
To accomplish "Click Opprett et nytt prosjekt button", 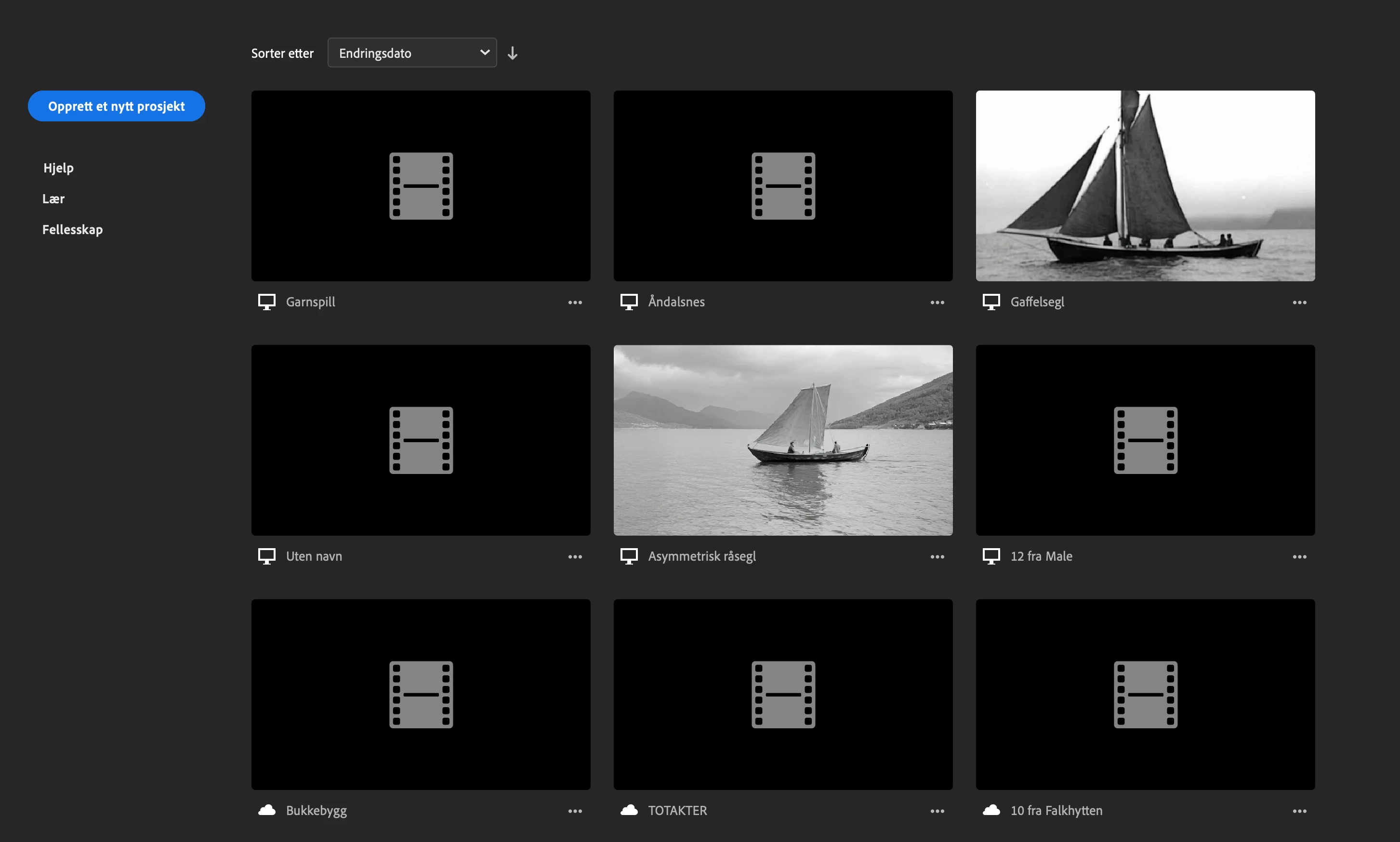I will click(116, 106).
